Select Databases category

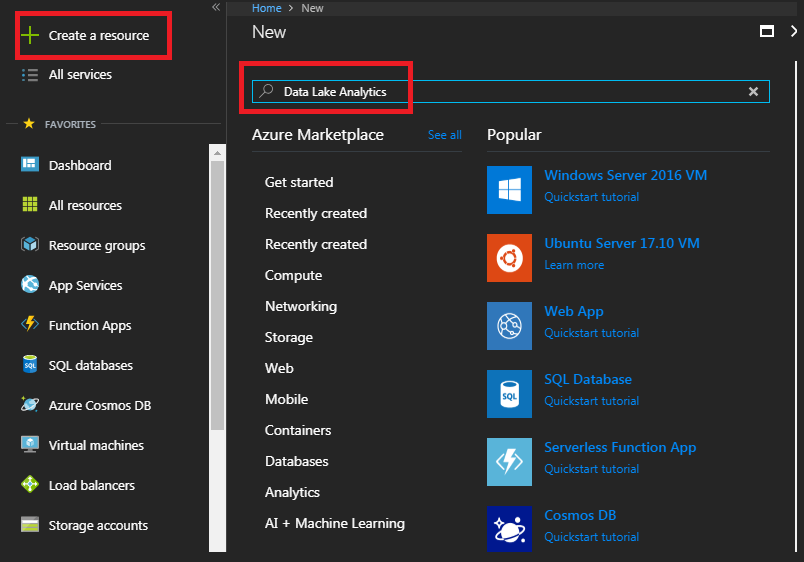click(296, 461)
